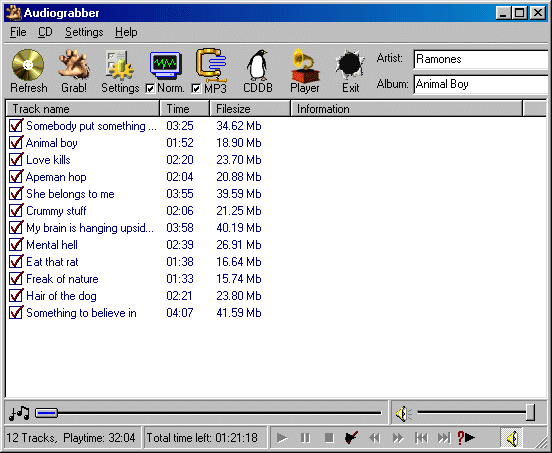This screenshot has height=453, width=552.
Task: Toggle the Norm. checkbox
Action: 150,89
